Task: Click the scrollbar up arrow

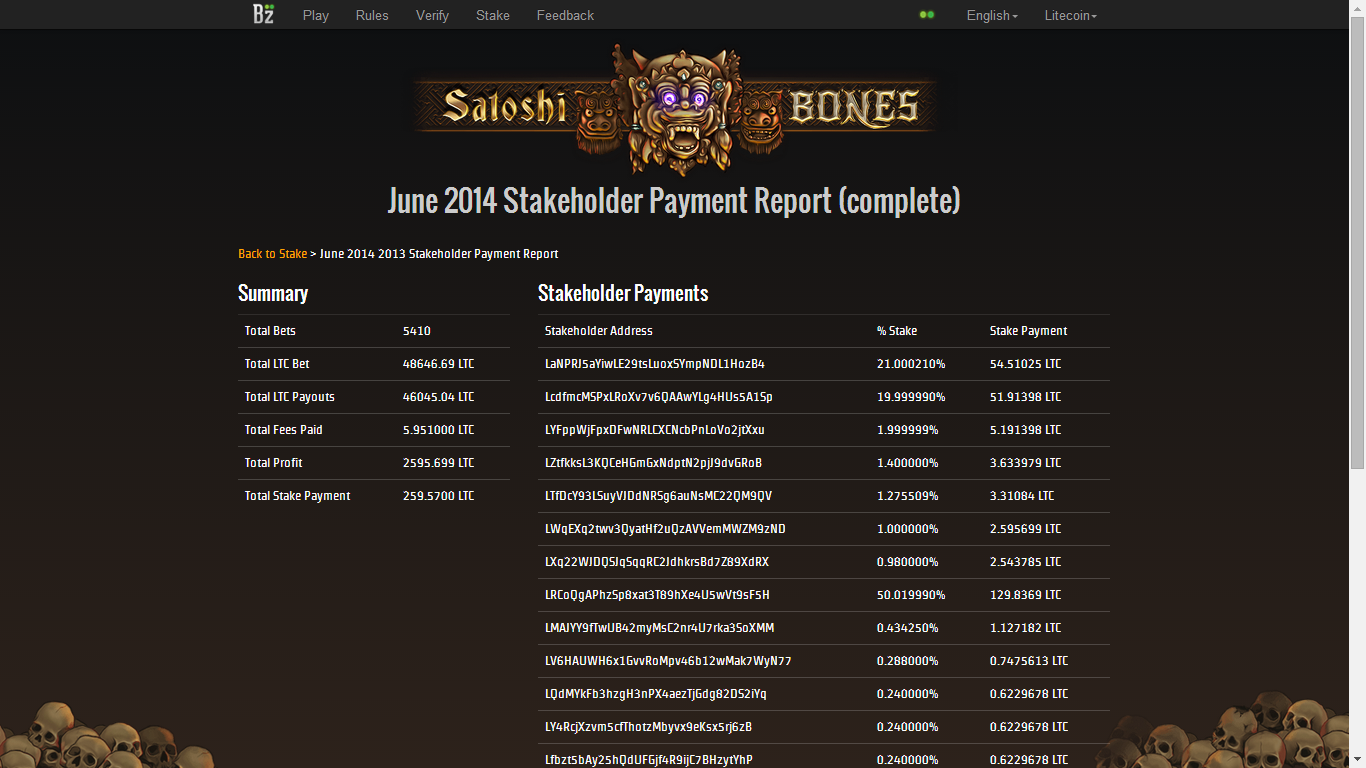Action: pyautogui.click(x=1357, y=7)
